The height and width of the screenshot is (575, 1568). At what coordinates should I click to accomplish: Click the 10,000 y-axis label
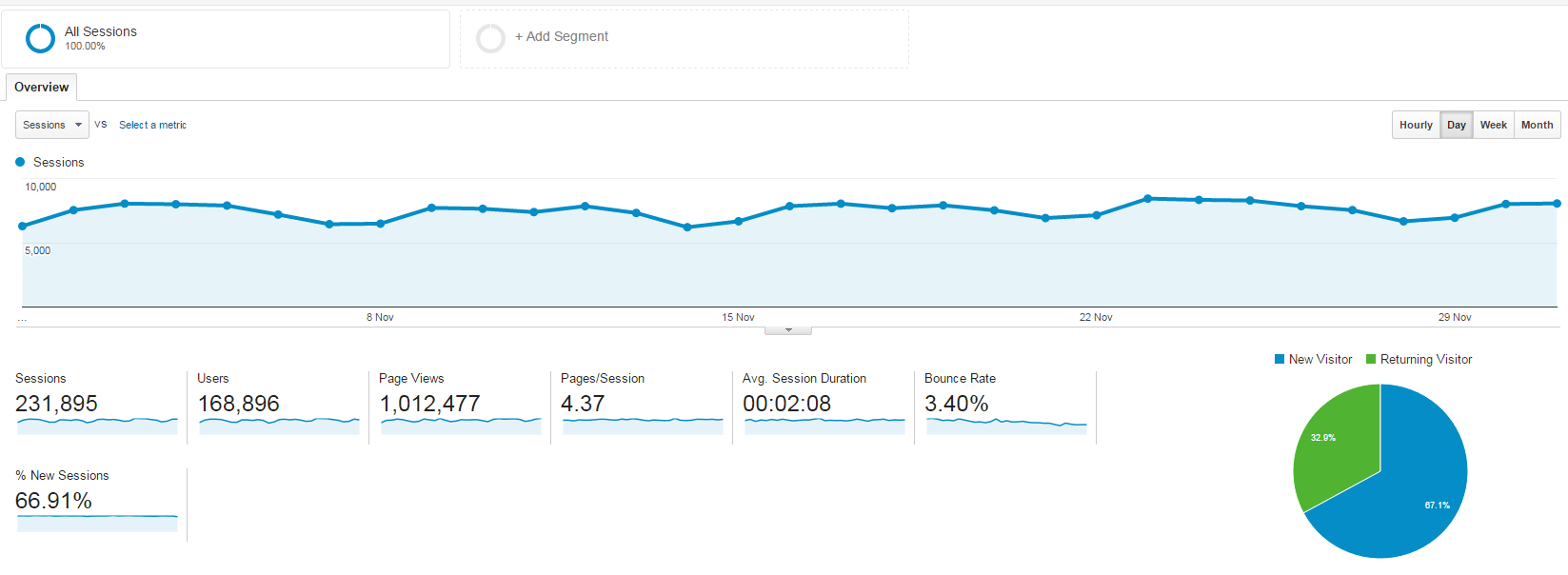pyautogui.click(x=40, y=187)
